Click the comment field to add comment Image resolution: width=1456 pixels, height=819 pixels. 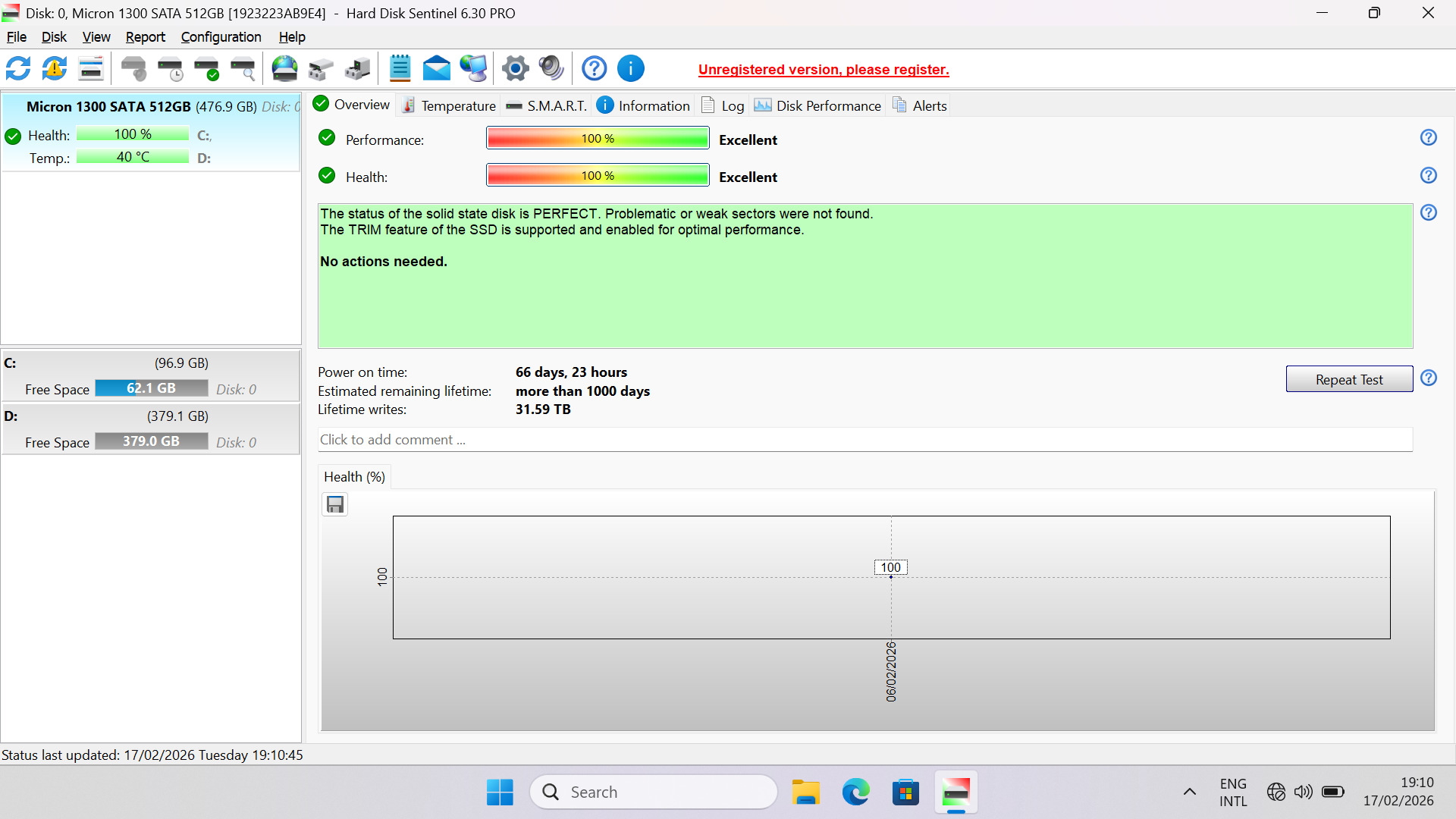click(x=864, y=440)
